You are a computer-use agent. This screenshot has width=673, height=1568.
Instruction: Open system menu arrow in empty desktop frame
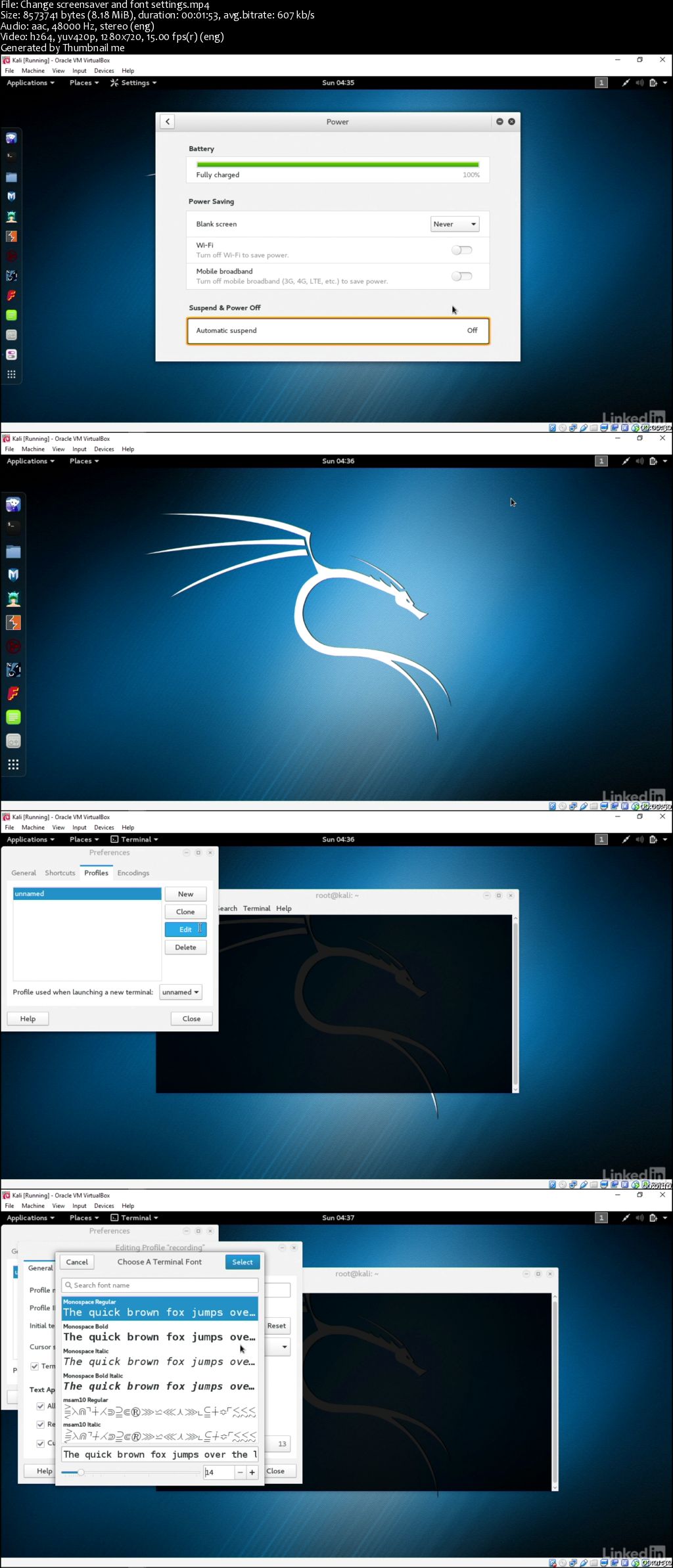pos(665,461)
